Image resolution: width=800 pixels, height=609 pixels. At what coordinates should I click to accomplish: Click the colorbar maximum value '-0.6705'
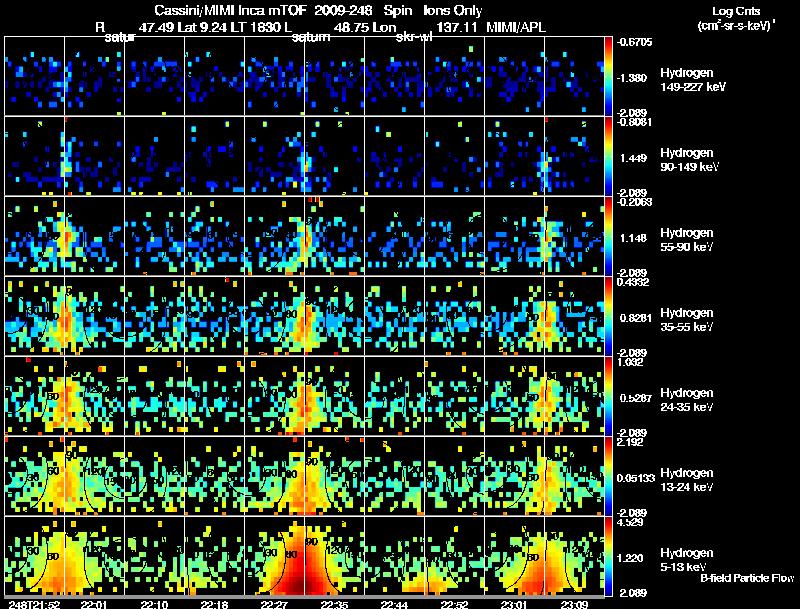[x=634, y=42]
